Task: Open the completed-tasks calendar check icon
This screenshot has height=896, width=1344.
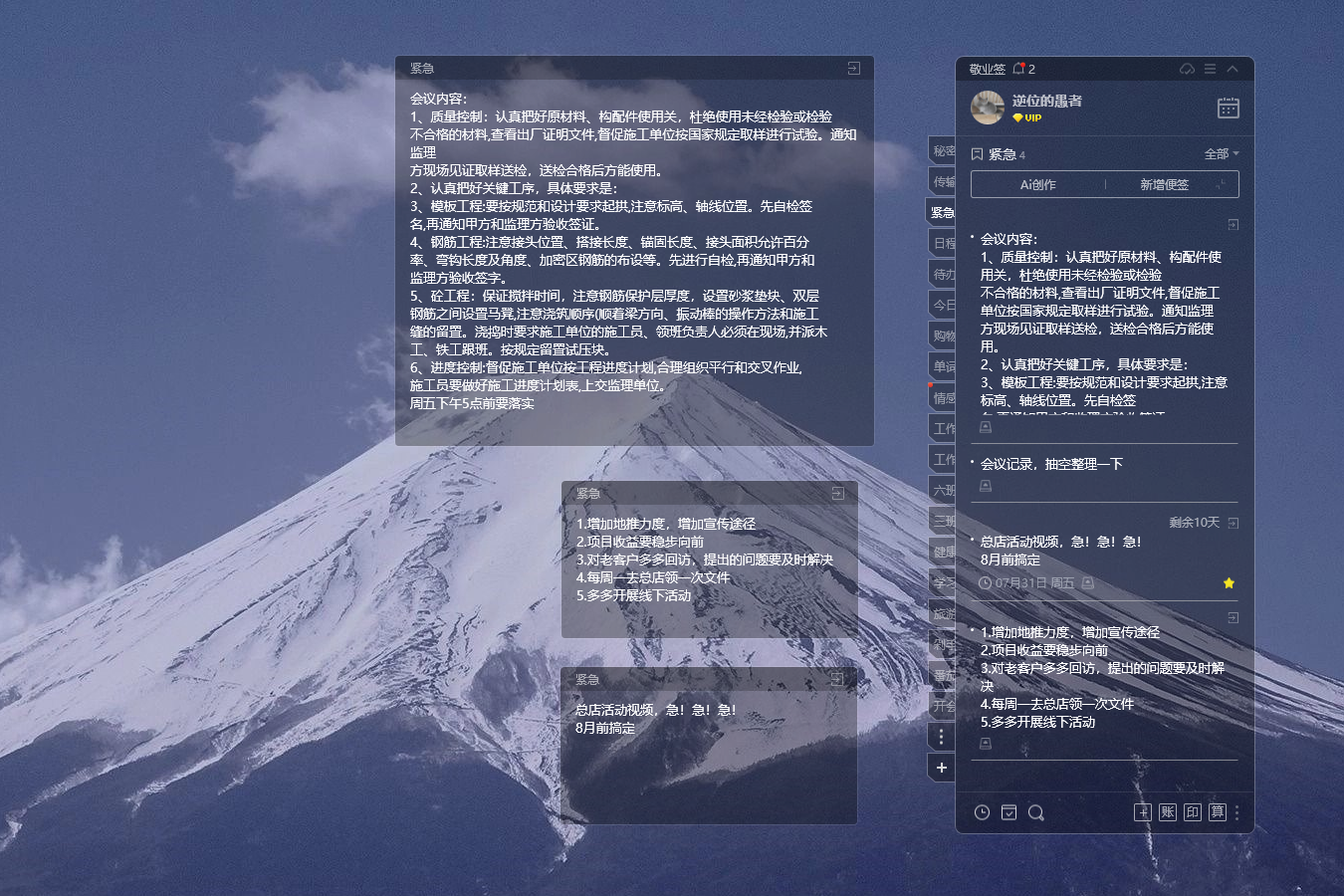Action: point(1008,812)
